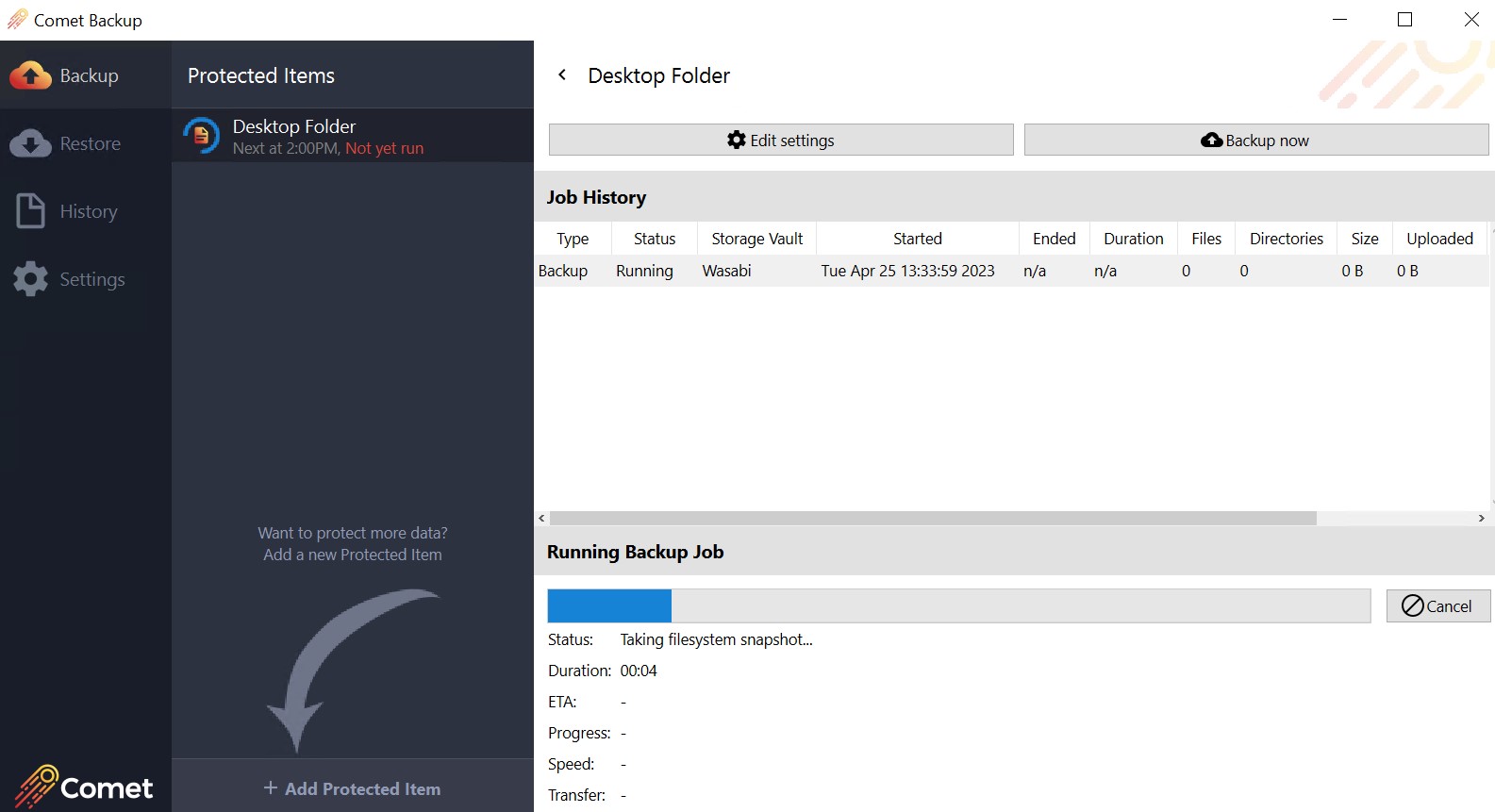This screenshot has height=812, width=1495.
Task: Click the plus icon beside Add Protected Item
Action: tap(271, 787)
